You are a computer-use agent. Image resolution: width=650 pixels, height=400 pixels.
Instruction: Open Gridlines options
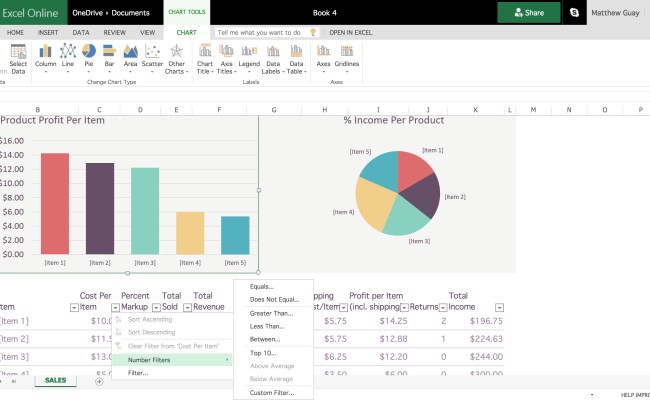pos(347,59)
